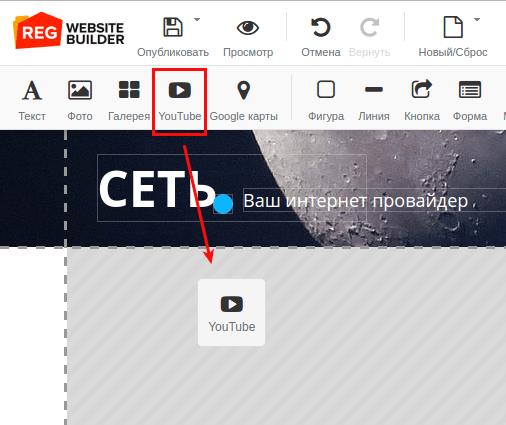Open the dropdown arrow beside Опубликовать

[197, 19]
